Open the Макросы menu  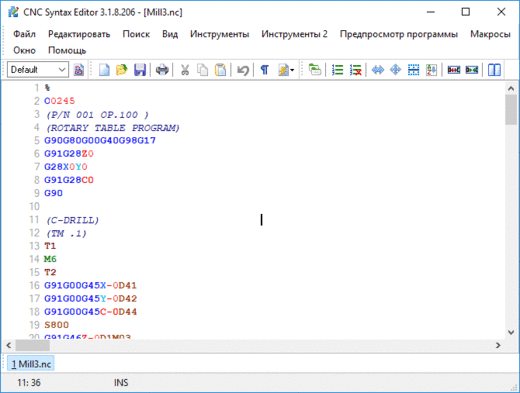[x=490, y=34]
